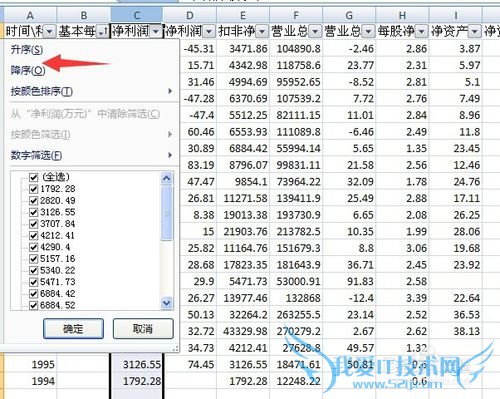The height and width of the screenshot is (399, 500).
Task: Uncheck the 4212.41 filter value
Action: coord(33,235)
